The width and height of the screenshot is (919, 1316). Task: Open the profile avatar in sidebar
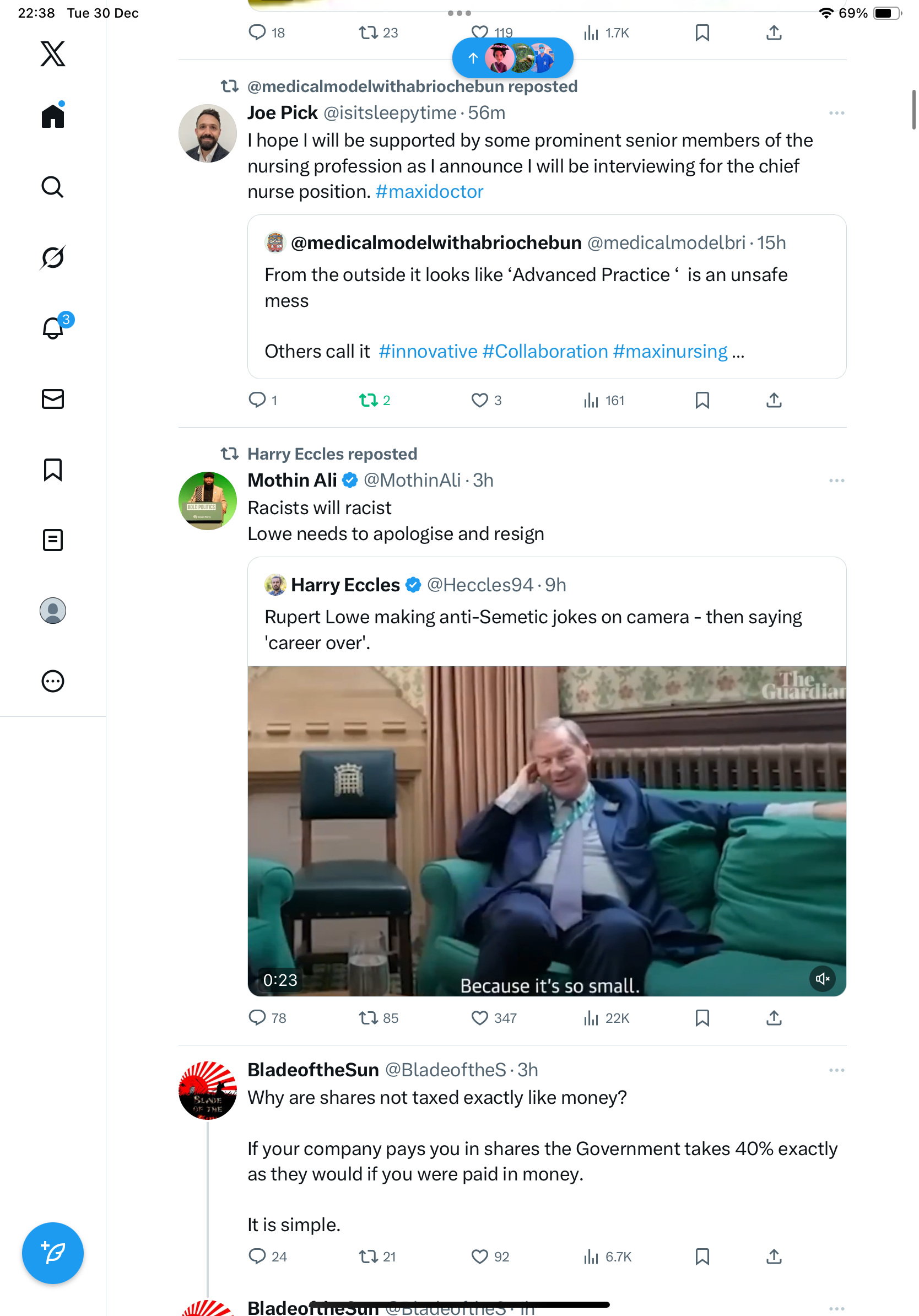point(53,611)
